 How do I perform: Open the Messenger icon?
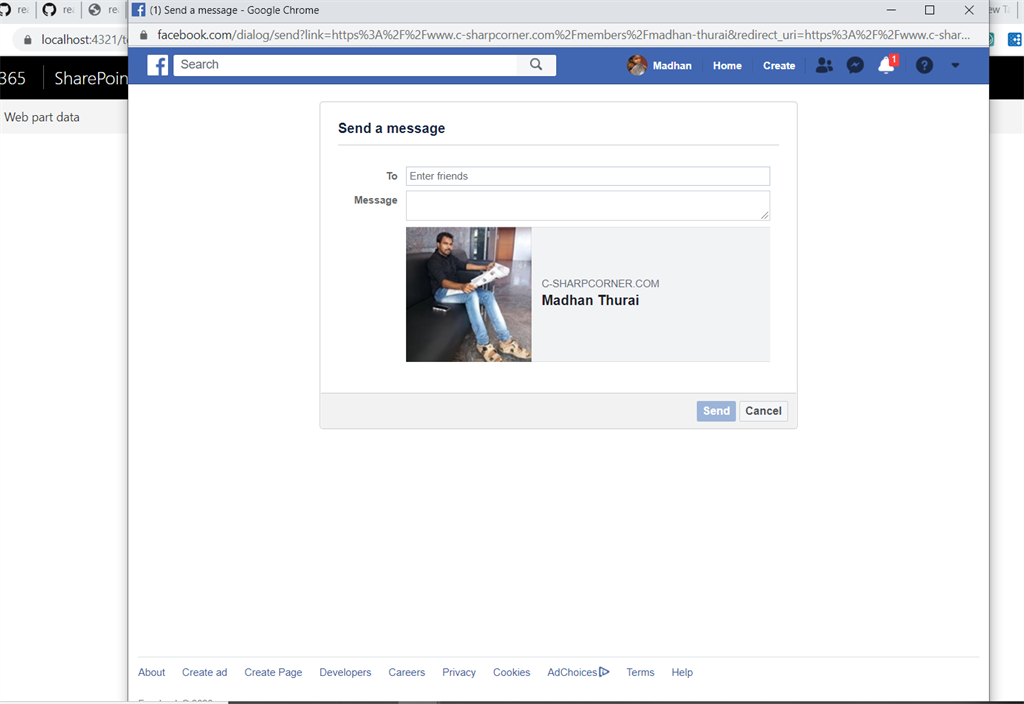855,65
